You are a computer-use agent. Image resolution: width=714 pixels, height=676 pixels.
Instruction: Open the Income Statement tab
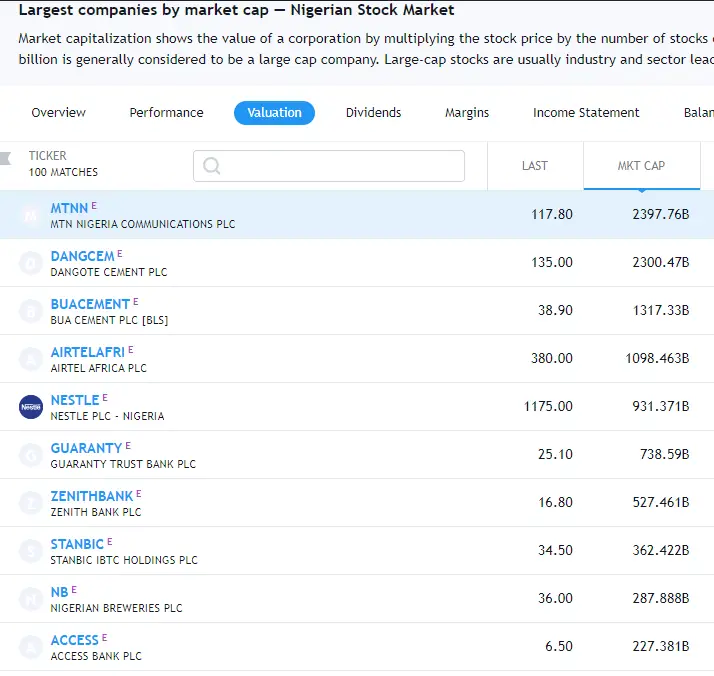pos(586,112)
